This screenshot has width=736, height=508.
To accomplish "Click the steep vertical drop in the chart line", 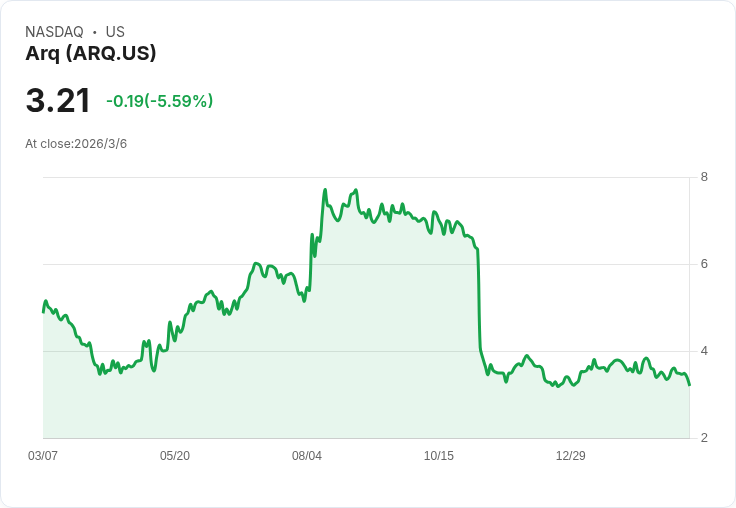I will click(x=479, y=300).
